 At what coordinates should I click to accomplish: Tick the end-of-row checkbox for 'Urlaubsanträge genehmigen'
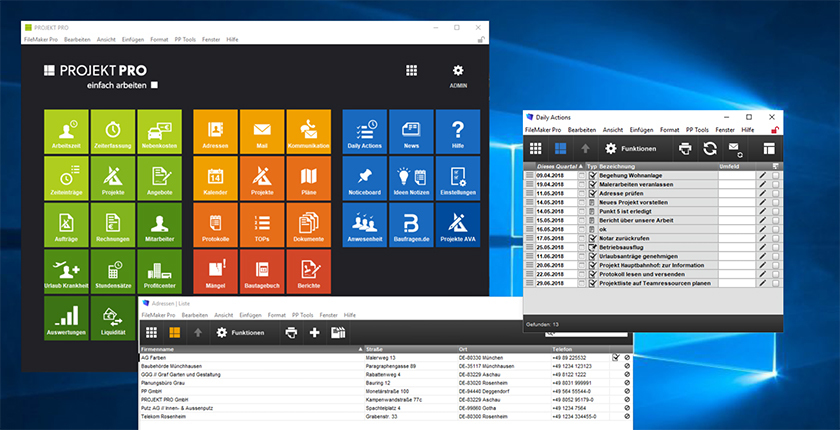(775, 257)
